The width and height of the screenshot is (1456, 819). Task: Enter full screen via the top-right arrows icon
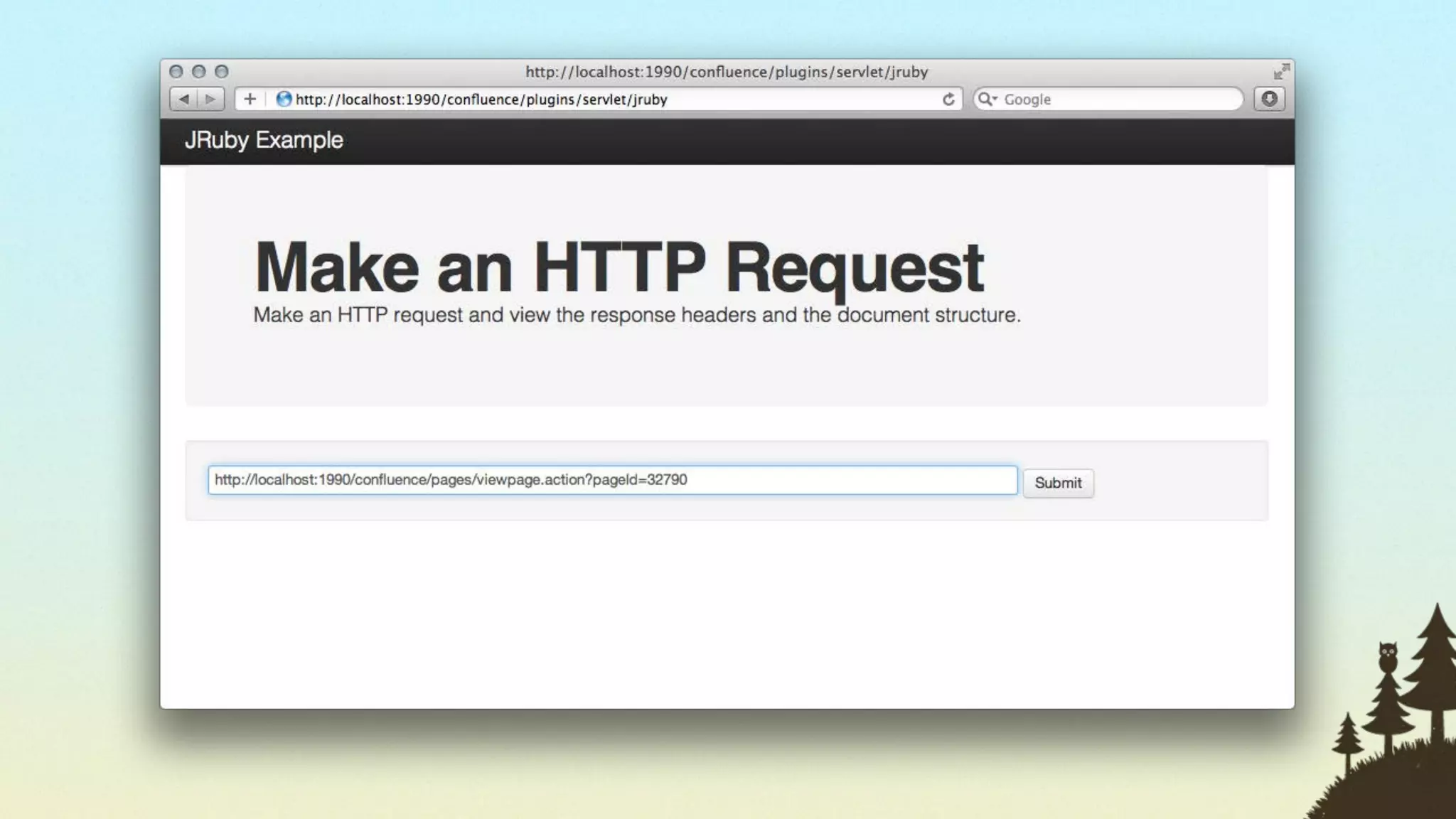(x=1281, y=72)
